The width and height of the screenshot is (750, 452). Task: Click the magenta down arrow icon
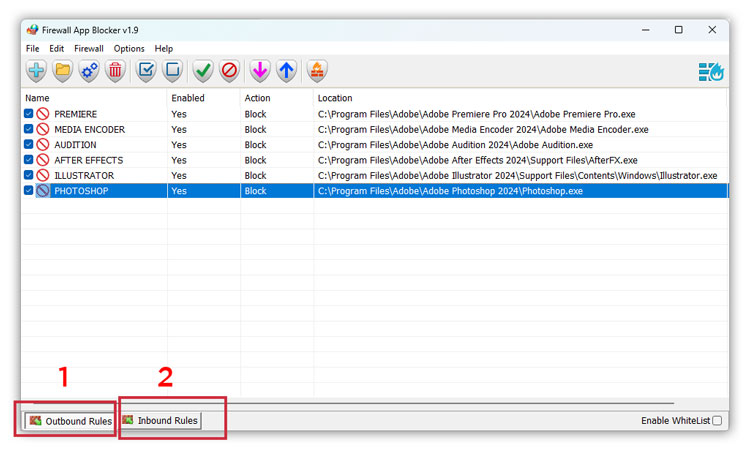tap(260, 71)
